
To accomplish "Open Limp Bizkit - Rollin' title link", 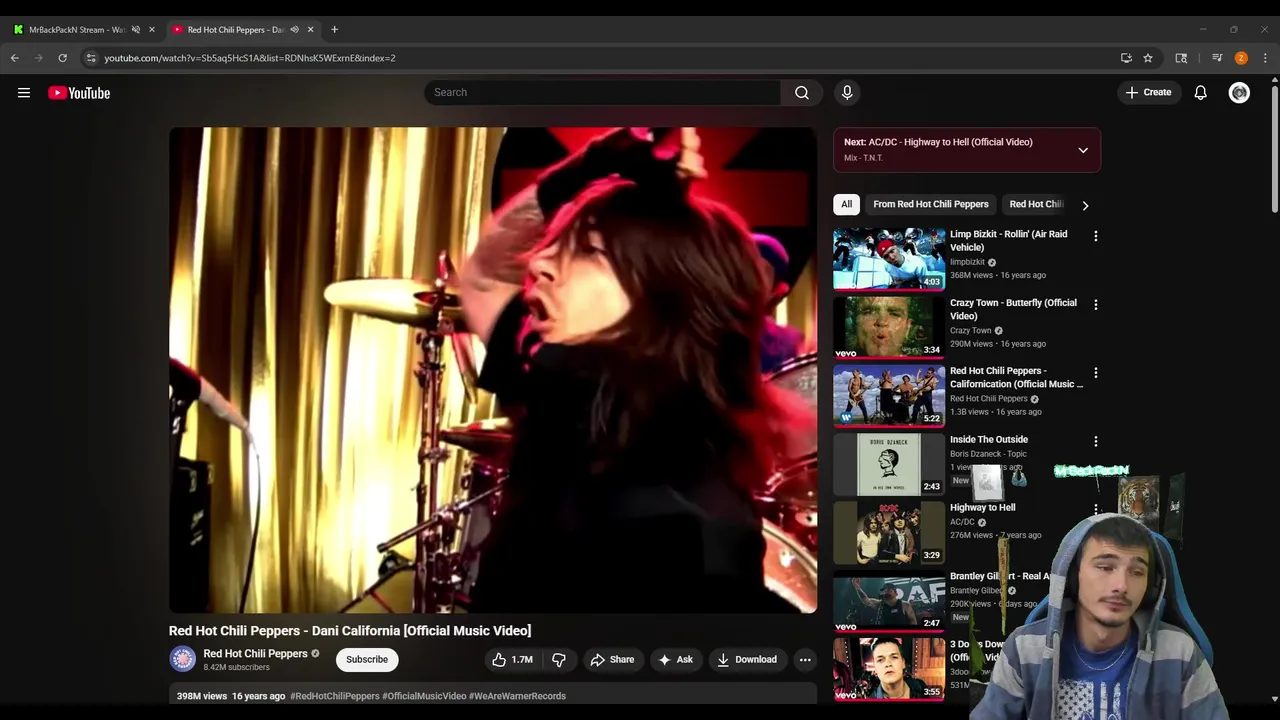I will 1008,241.
